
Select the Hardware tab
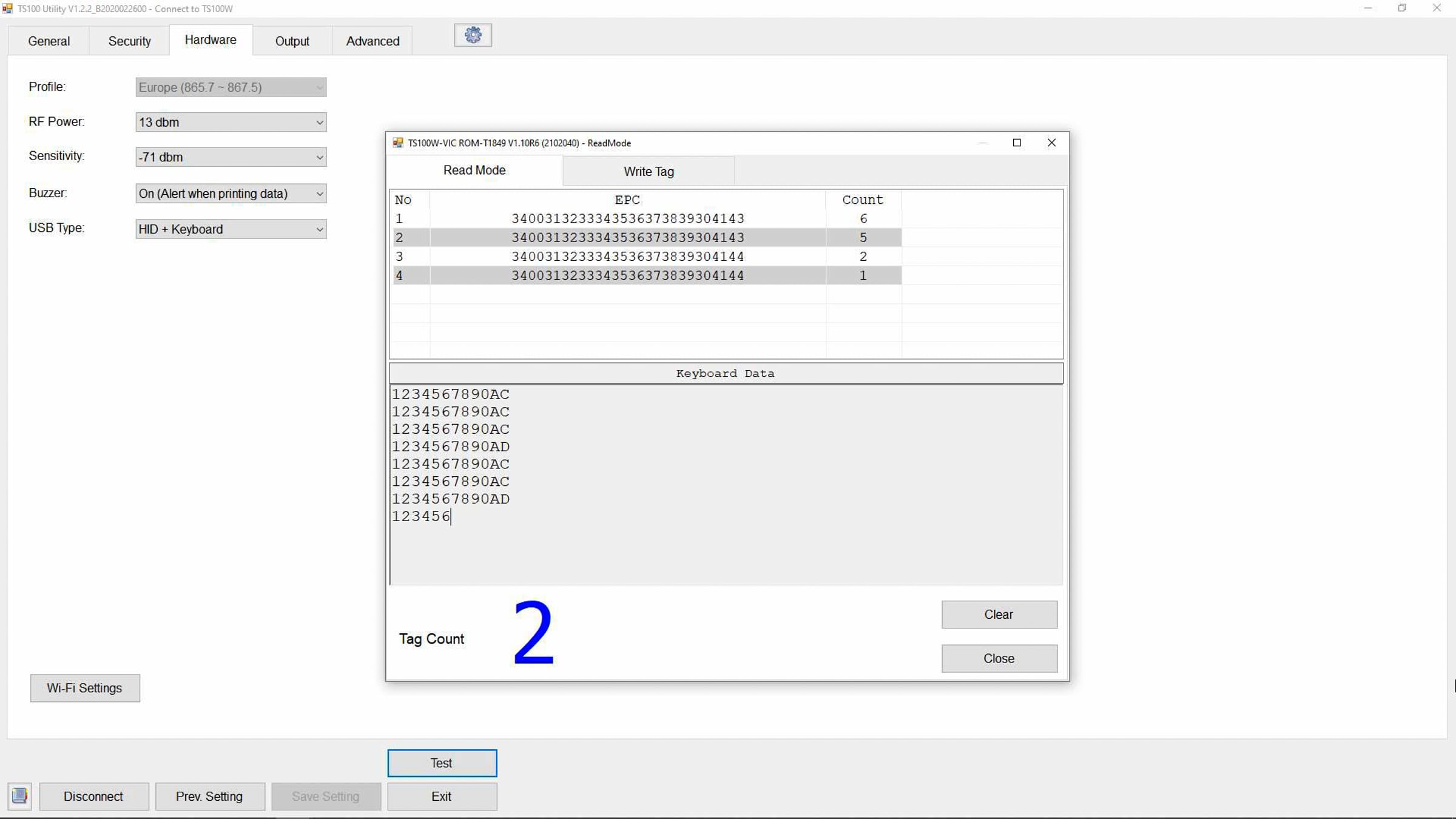point(211,40)
